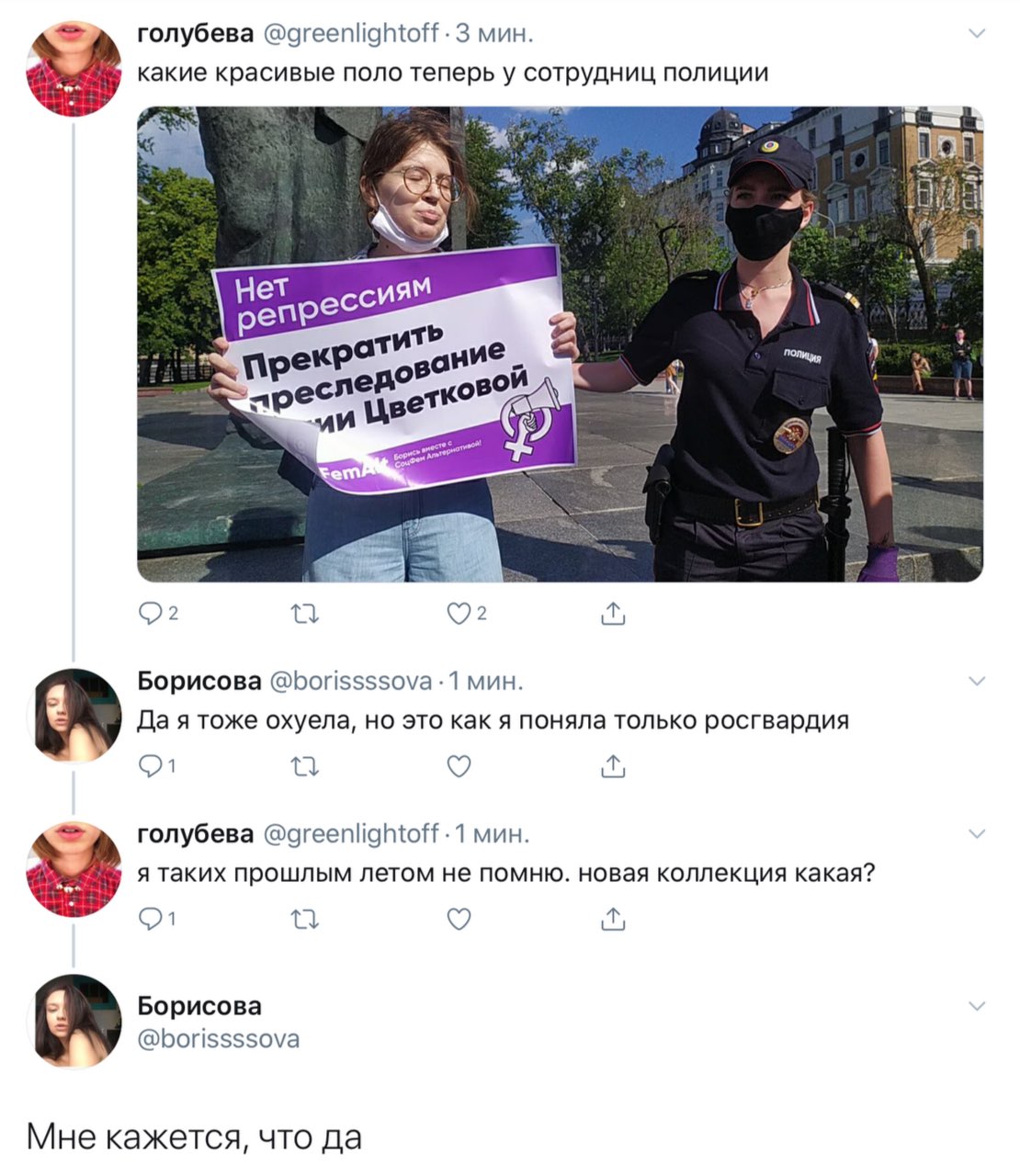
Task: Like Борисова's reply about росгвардия
Action: point(459,766)
